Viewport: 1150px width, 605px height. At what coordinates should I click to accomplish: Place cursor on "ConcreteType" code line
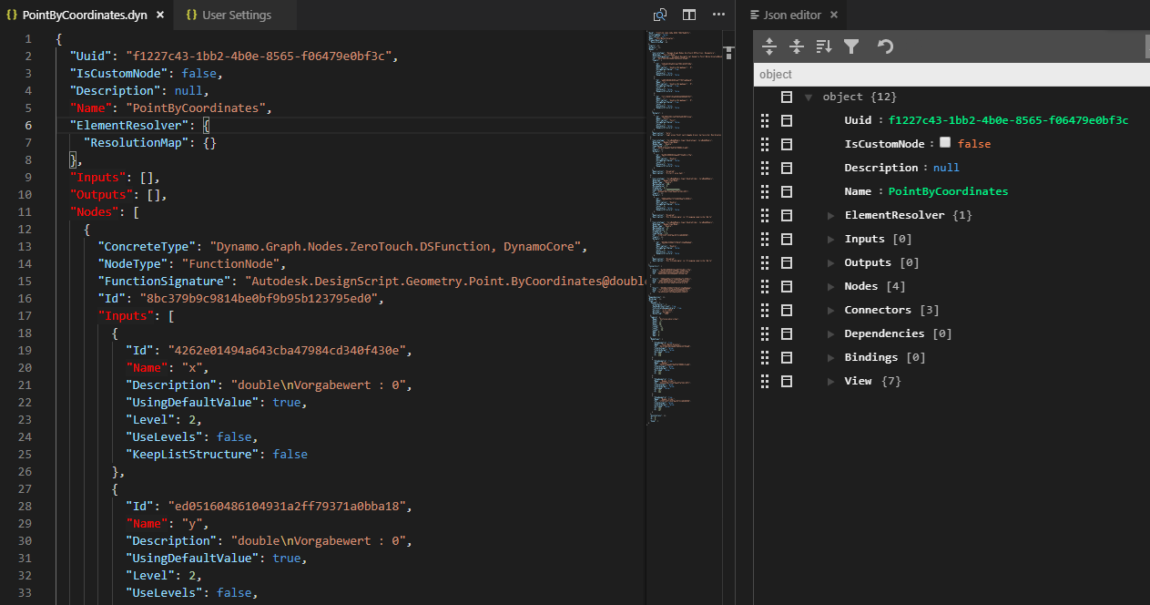click(343, 246)
